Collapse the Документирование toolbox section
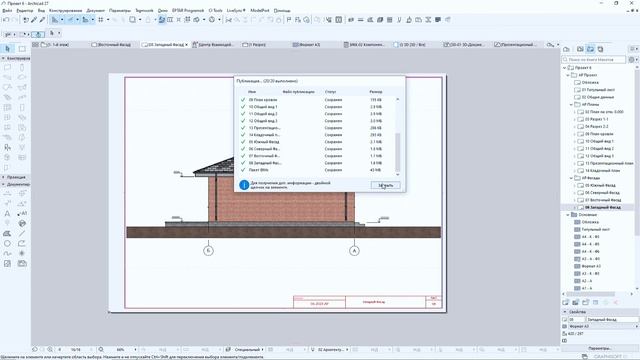Screen dimensions: 640x360 (3, 184)
